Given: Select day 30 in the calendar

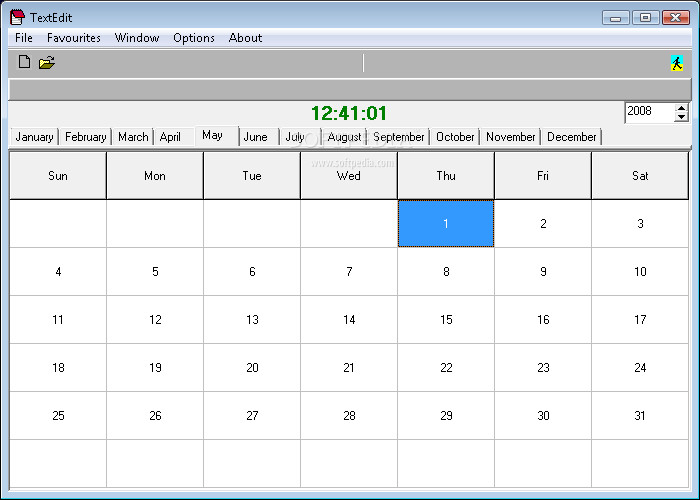Looking at the screenshot, I should tap(543, 416).
